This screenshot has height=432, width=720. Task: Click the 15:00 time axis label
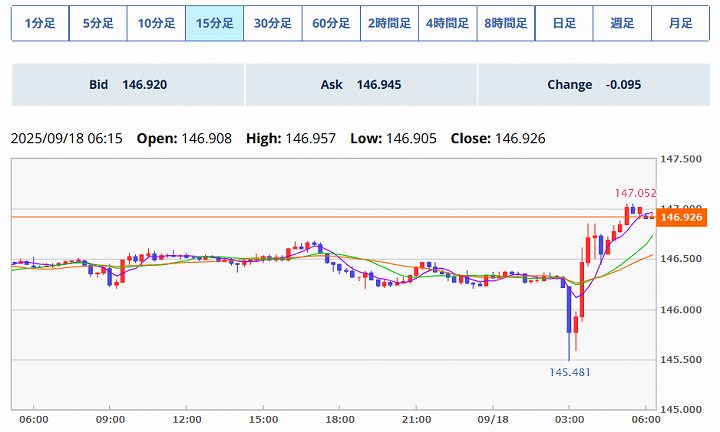click(264, 420)
